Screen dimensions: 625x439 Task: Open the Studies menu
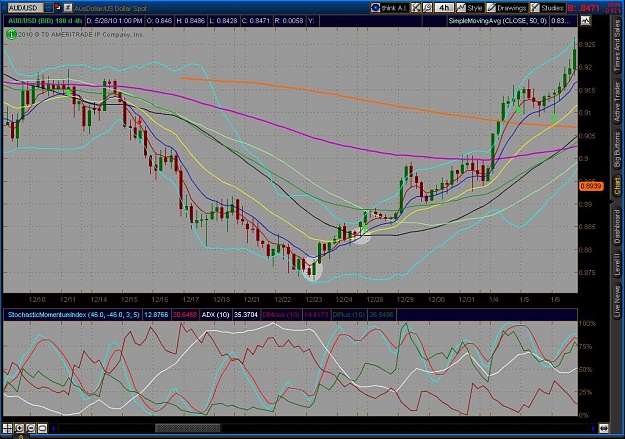[547, 8]
